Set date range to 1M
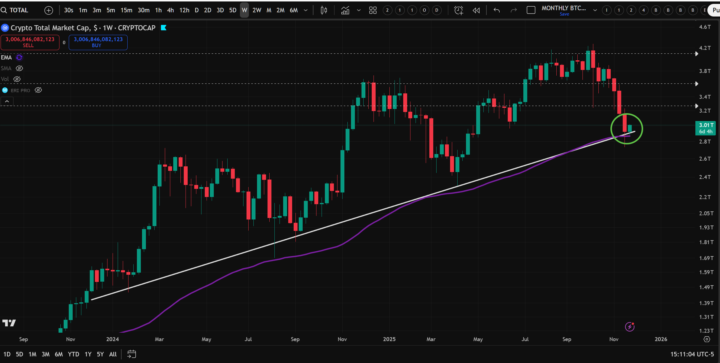This screenshot has width=720, height=363. pos(33,354)
